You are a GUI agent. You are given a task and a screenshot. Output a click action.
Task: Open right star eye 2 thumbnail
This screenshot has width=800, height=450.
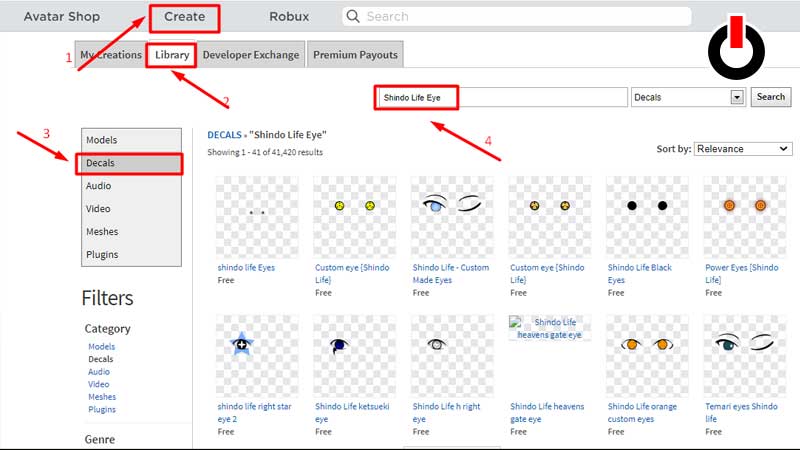(257, 356)
